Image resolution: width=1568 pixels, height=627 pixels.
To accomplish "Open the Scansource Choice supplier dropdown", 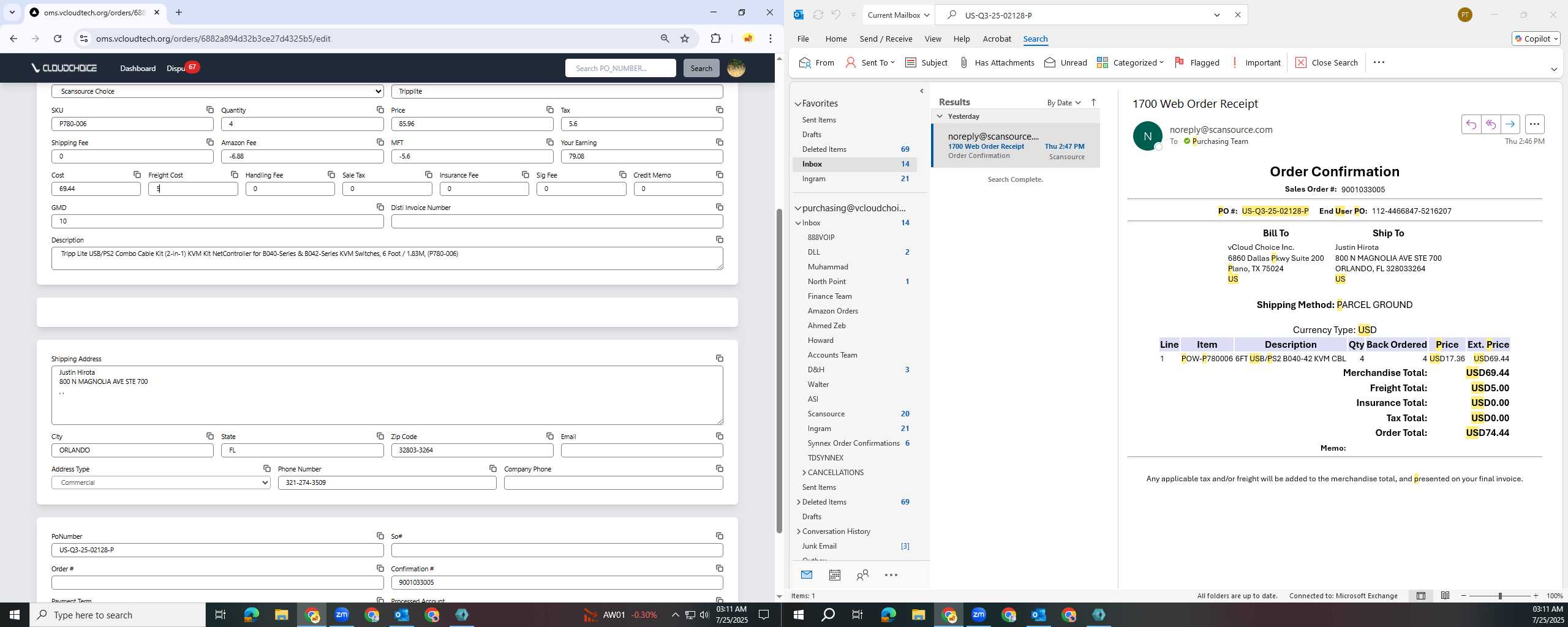I will pos(217,91).
